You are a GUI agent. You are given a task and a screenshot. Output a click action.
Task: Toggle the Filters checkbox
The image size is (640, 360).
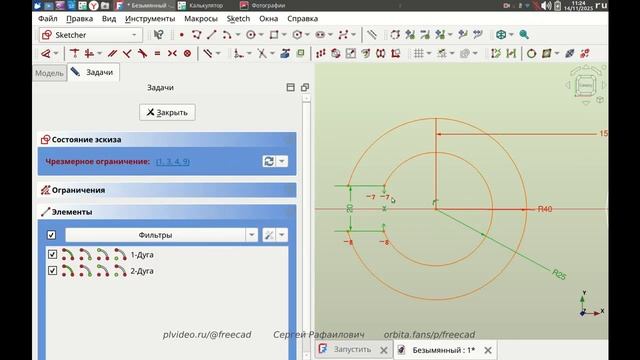click(51, 235)
